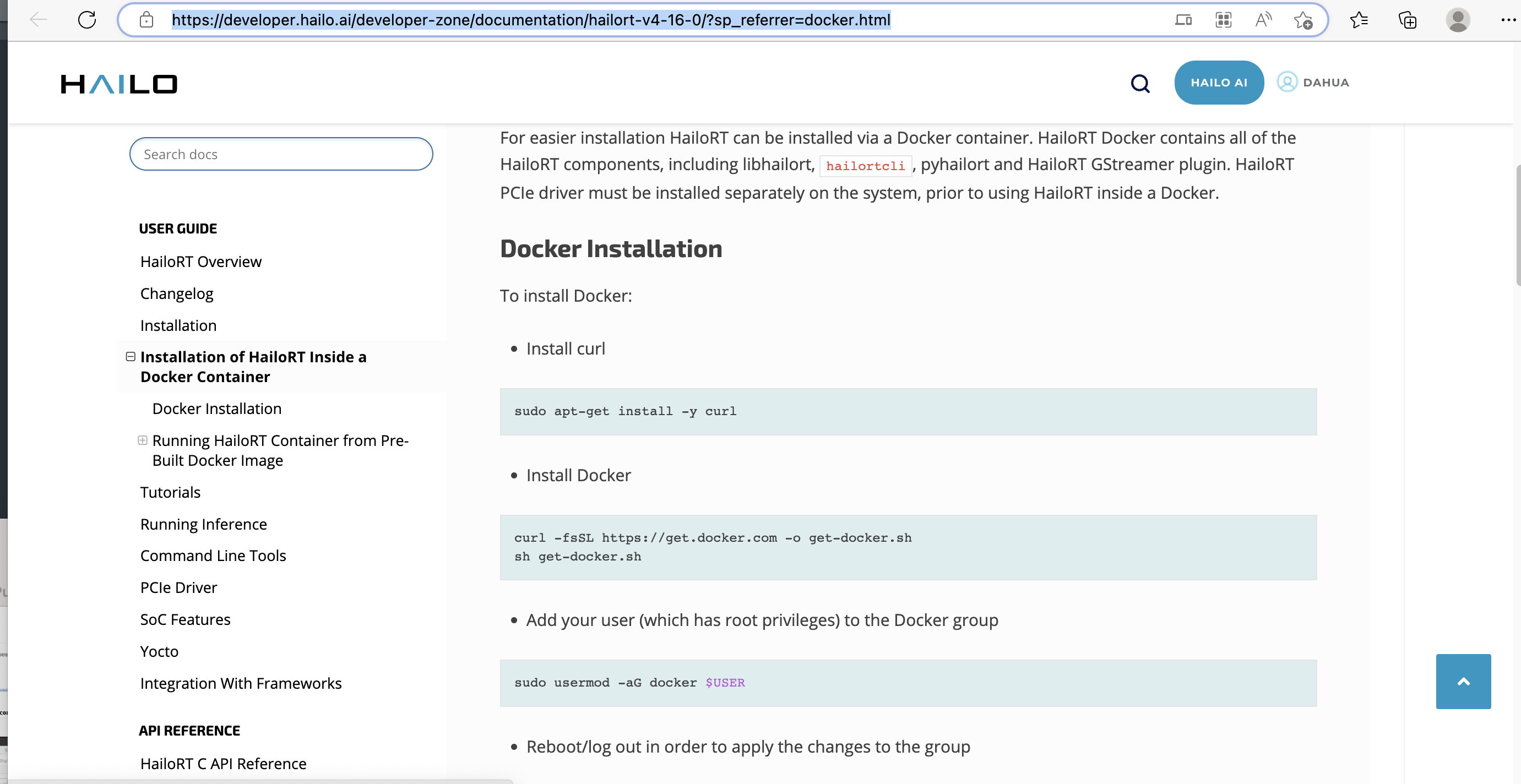Open the Tutorials page
Screen dimensions: 1521x784
click(x=170, y=492)
